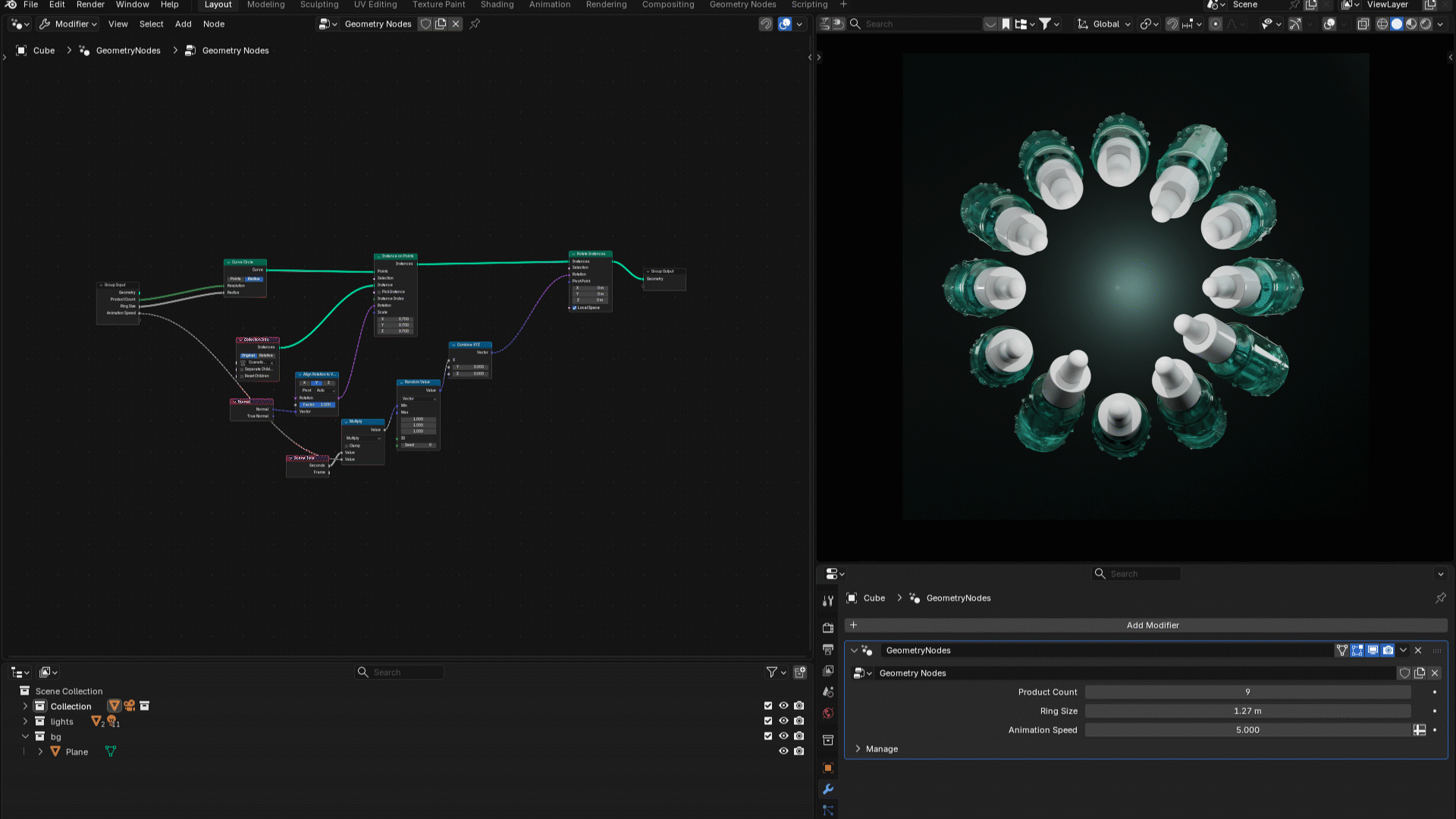Uncheck lights collection checkbox in outliner
This screenshot has height=819, width=1456.
[768, 721]
